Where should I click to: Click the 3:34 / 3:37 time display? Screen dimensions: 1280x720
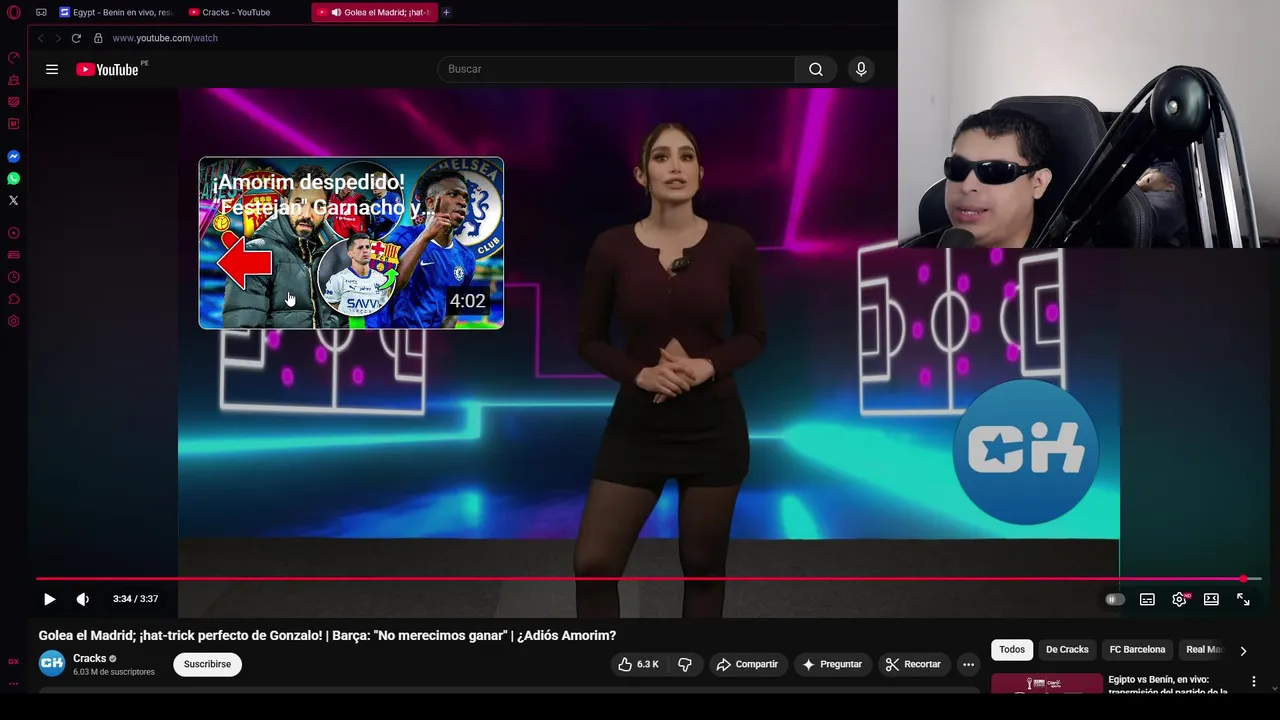tap(135, 599)
